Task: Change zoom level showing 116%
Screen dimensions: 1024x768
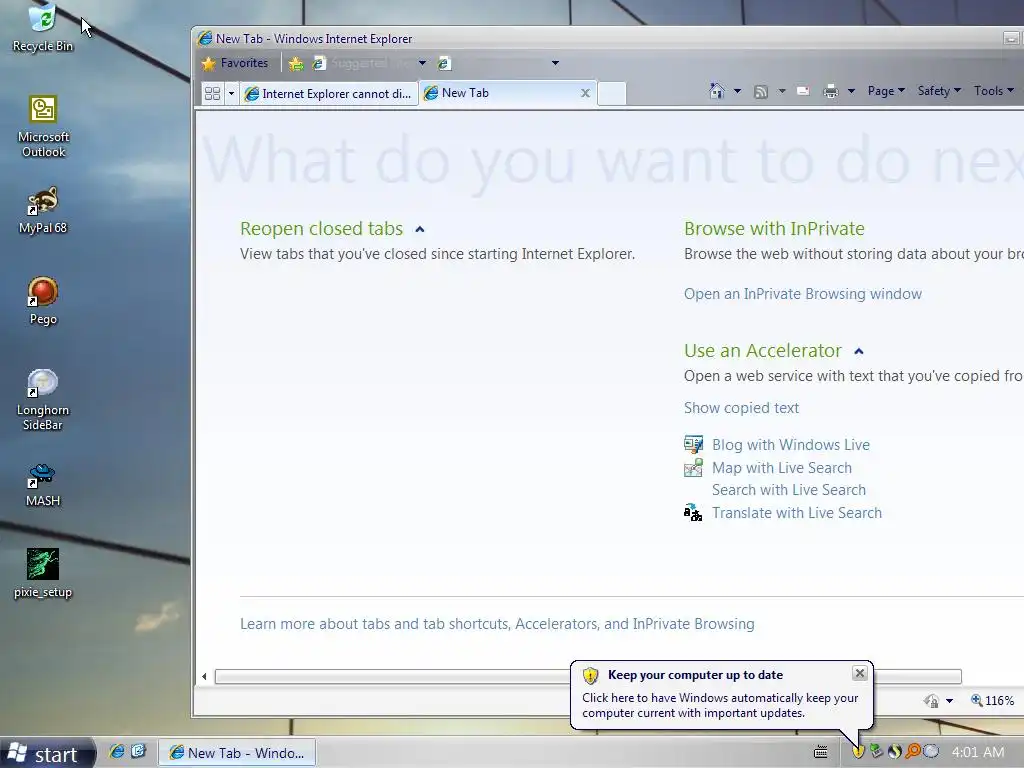Action: (992, 701)
